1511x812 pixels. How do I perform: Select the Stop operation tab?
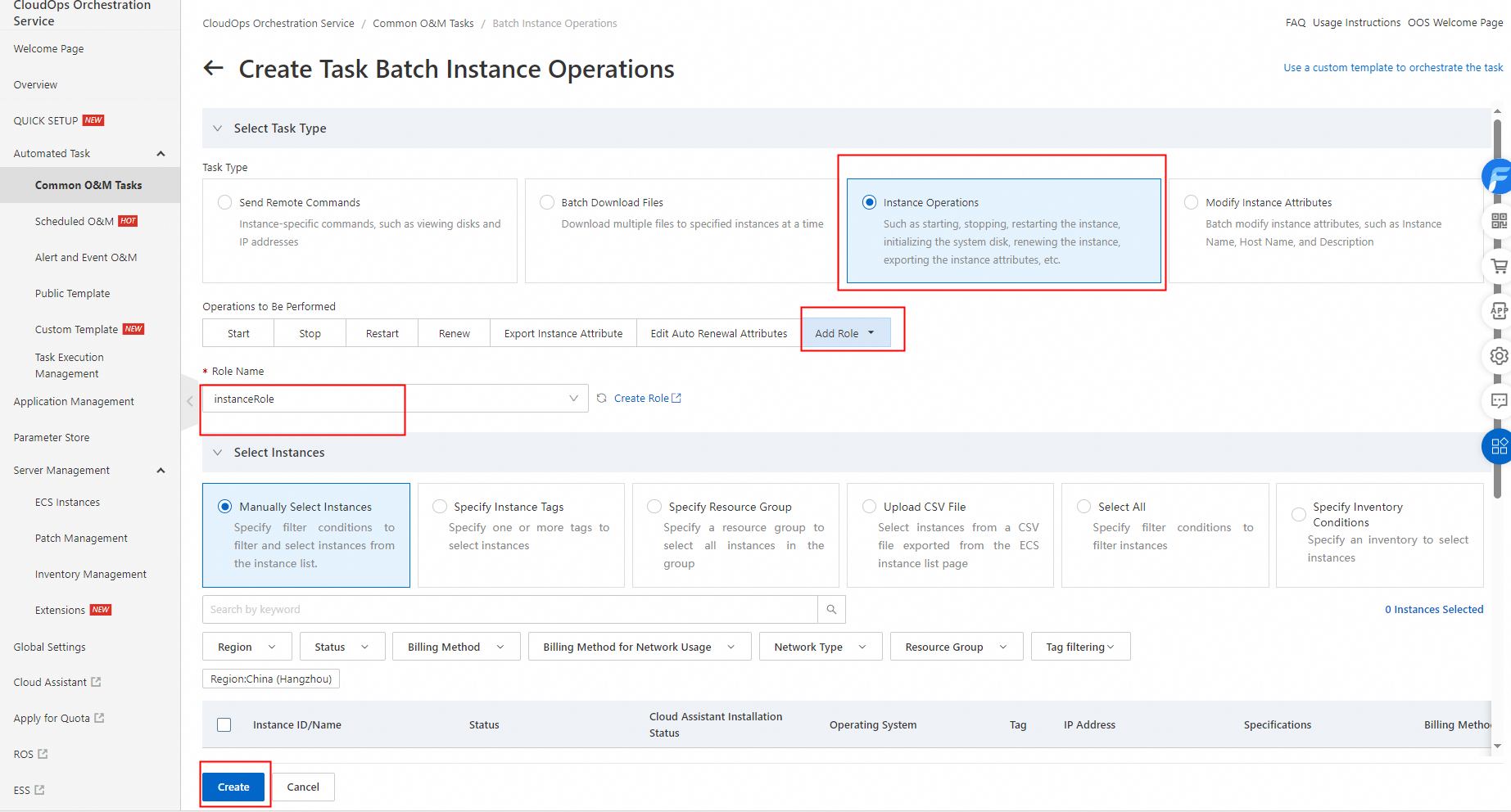click(310, 333)
